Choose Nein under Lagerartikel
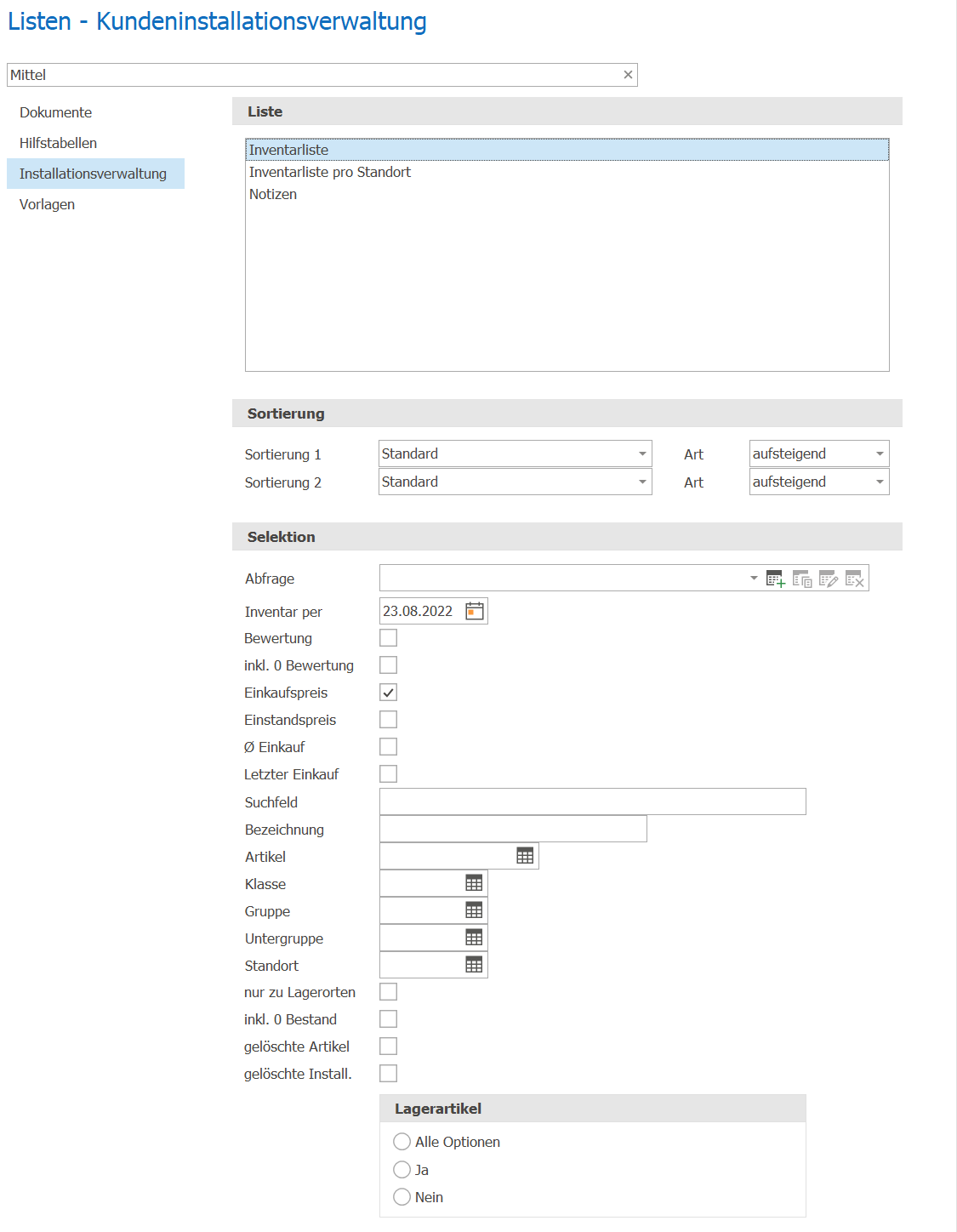The width and height of the screenshot is (957, 1232). pyautogui.click(x=402, y=1197)
